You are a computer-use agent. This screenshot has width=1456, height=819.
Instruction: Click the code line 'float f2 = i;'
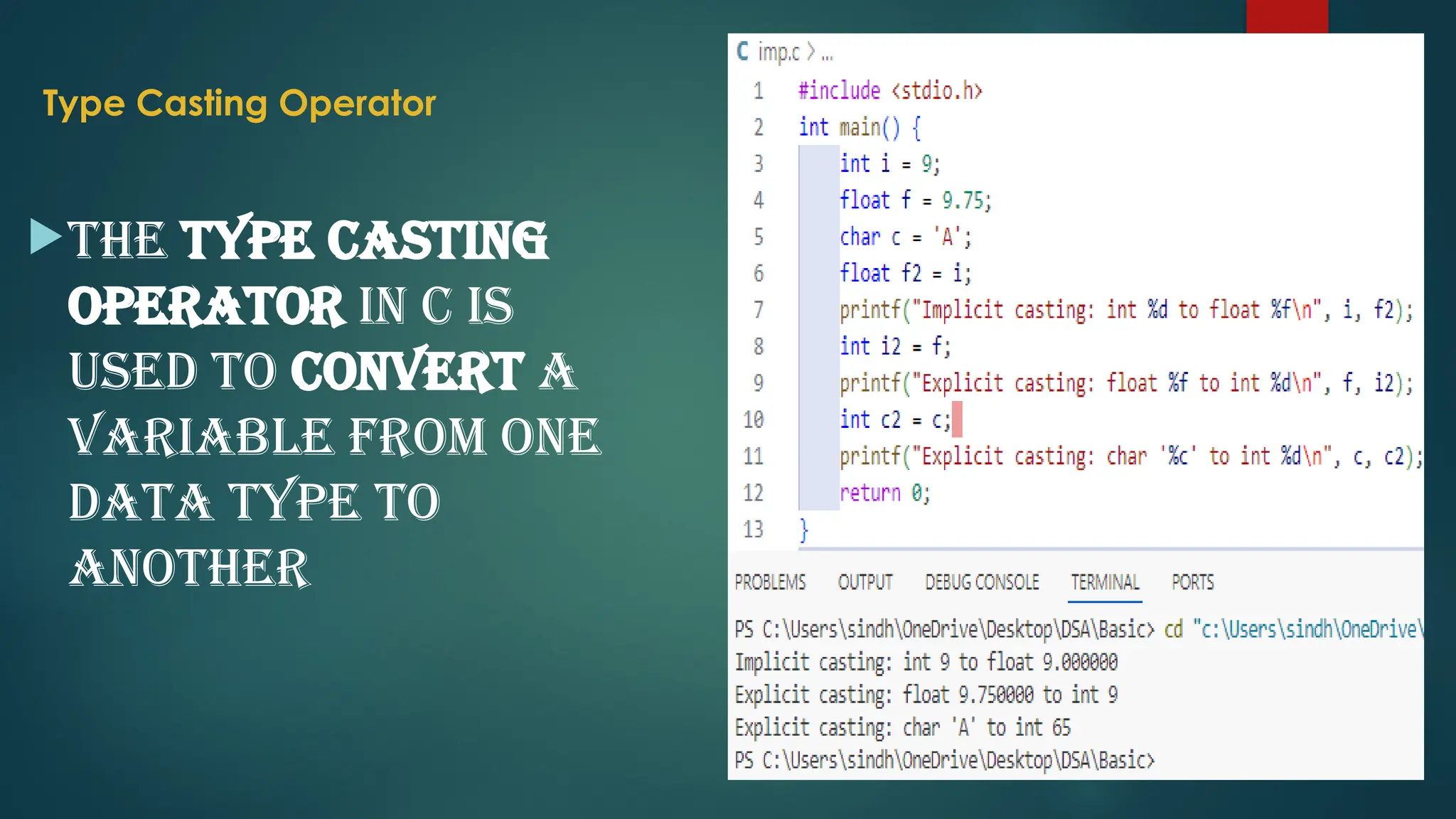905,273
